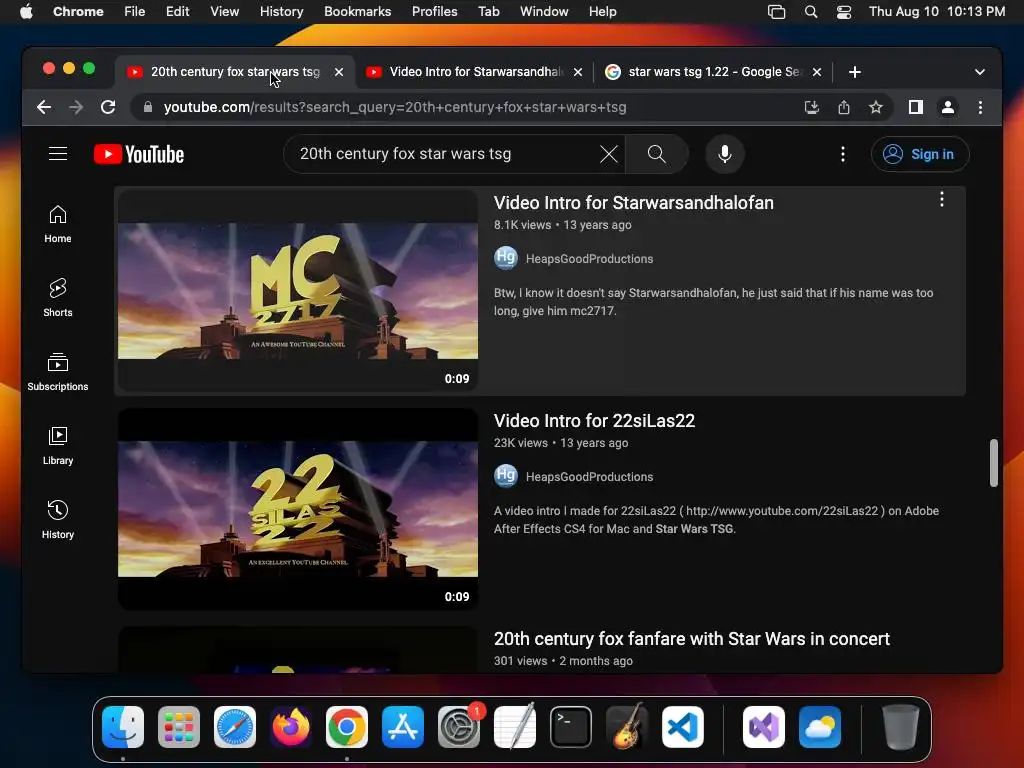Open the Profiles menu
Viewport: 1024px width, 768px height.
point(434,12)
